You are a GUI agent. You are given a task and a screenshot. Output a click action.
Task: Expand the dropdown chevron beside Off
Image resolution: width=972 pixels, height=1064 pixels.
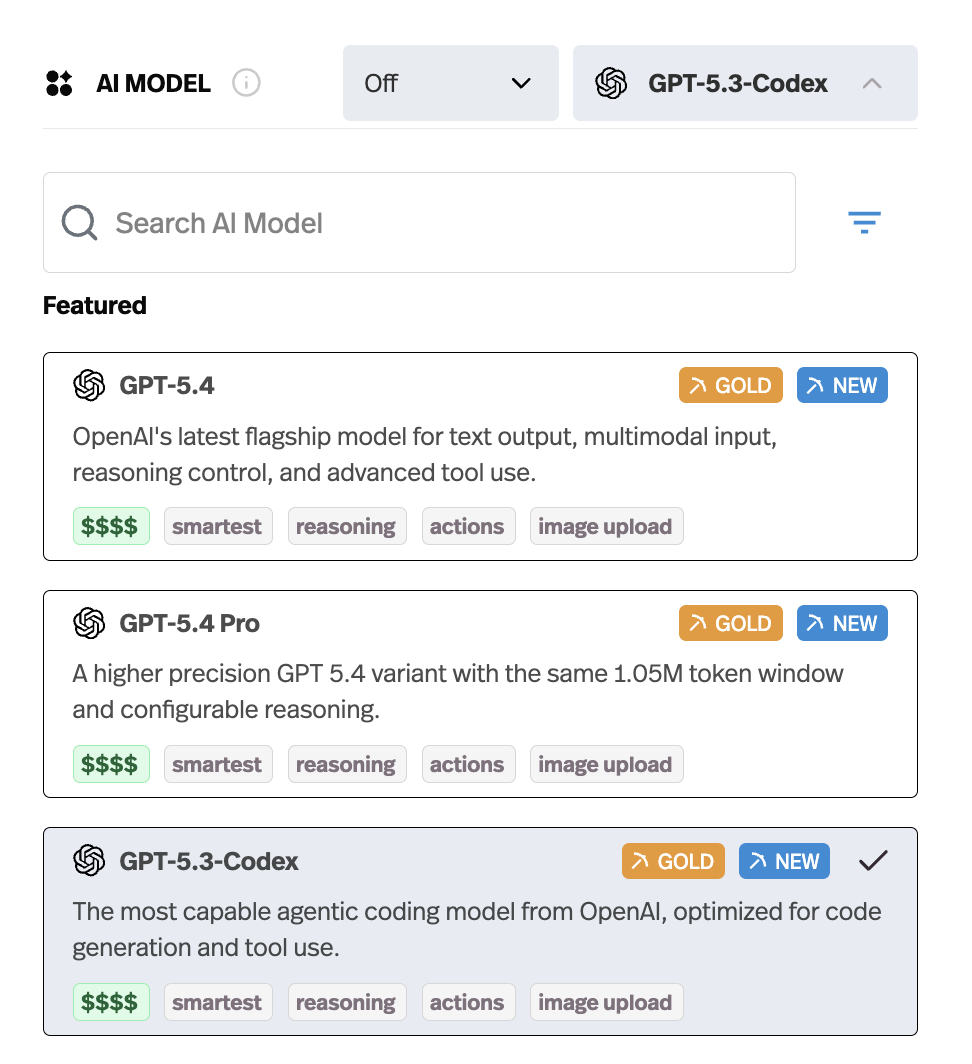[x=521, y=84]
